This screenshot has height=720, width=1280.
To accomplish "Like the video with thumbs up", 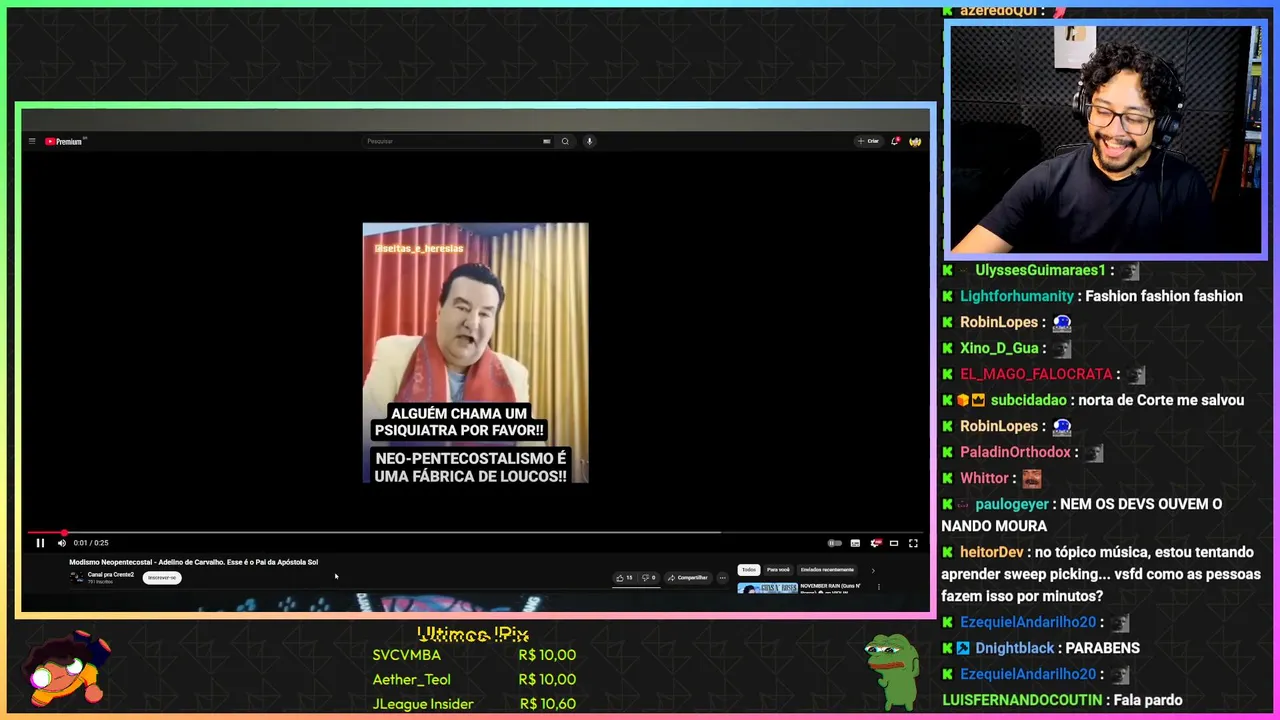I will [x=624, y=577].
